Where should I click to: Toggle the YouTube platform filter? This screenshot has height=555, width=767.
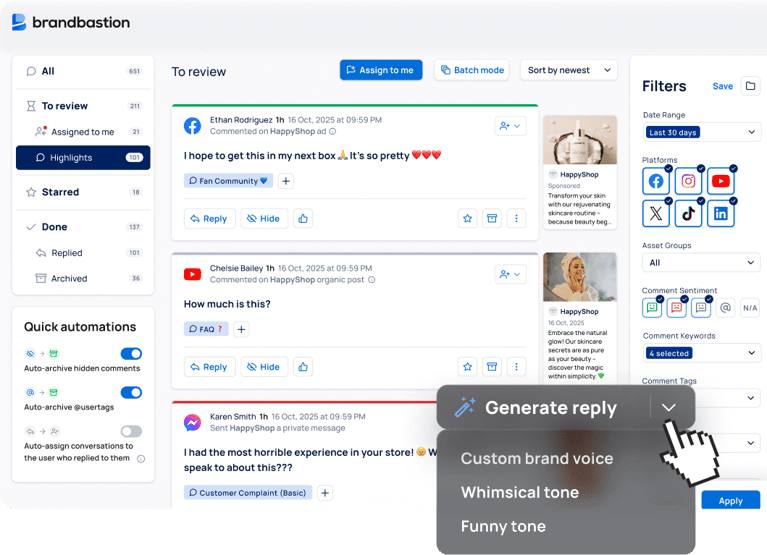[721, 181]
